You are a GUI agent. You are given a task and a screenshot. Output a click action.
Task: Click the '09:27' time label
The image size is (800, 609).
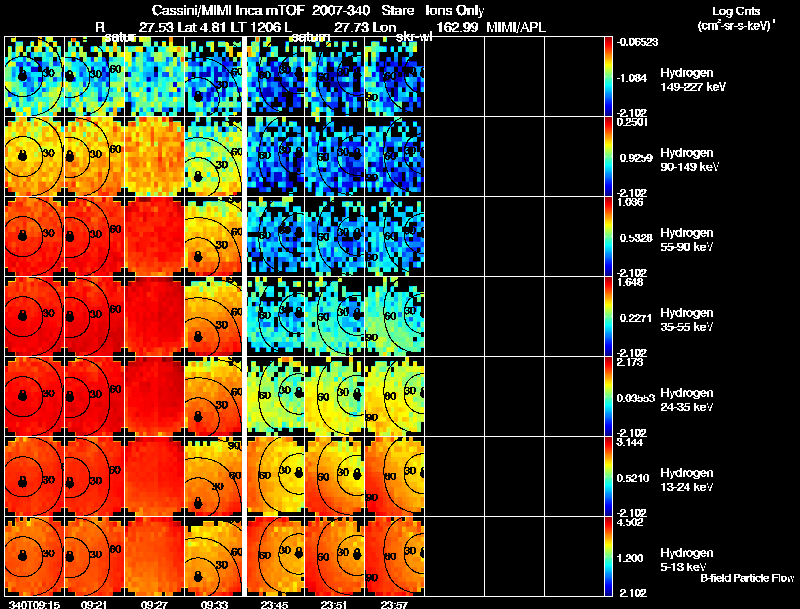[153, 604]
